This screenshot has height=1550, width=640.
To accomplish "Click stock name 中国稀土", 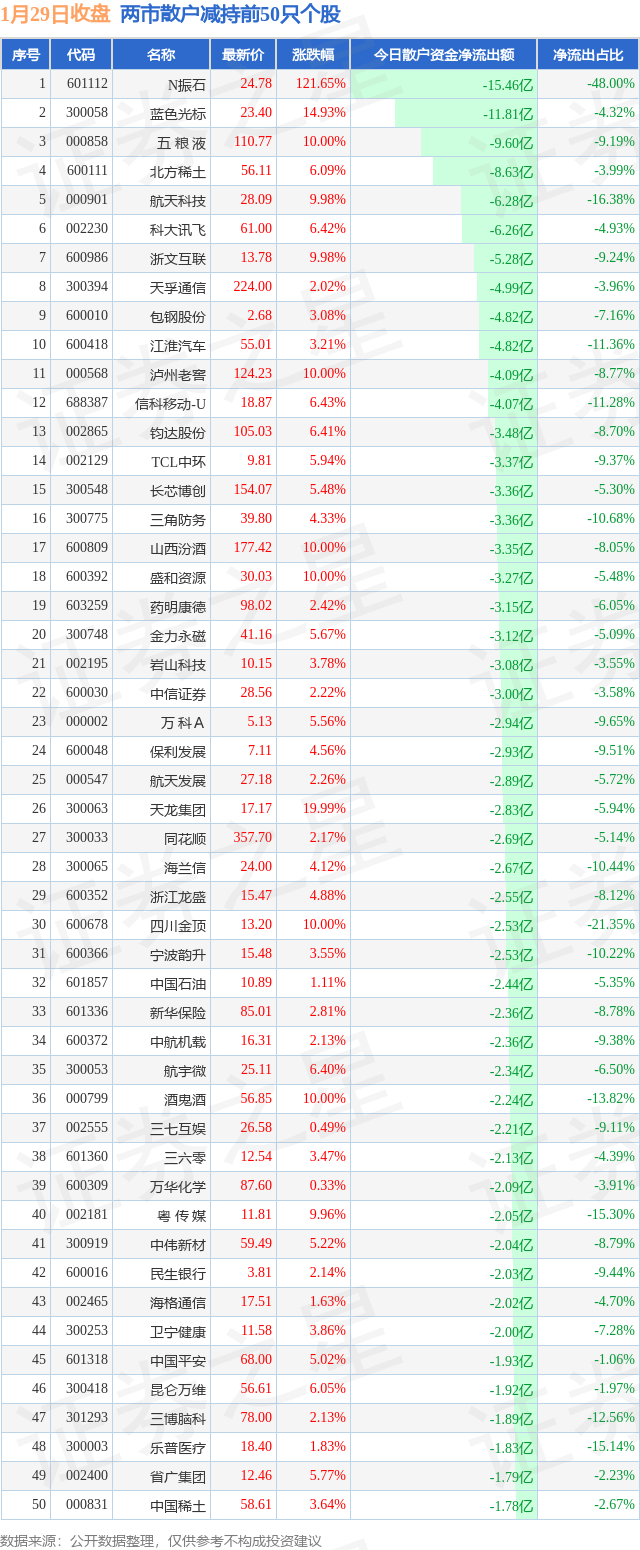I will coord(178,1505).
